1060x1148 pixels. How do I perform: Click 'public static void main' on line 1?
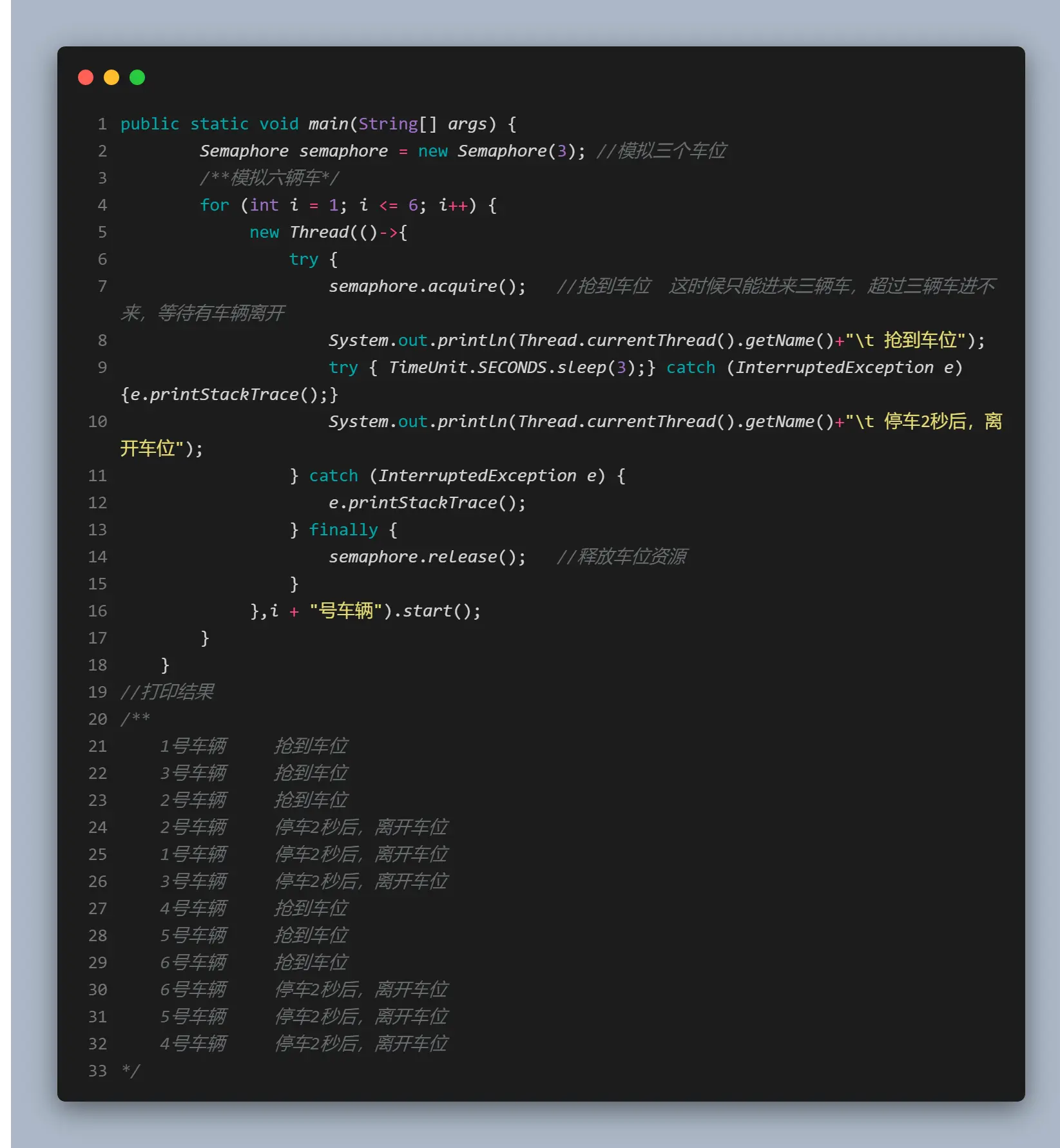(234, 124)
